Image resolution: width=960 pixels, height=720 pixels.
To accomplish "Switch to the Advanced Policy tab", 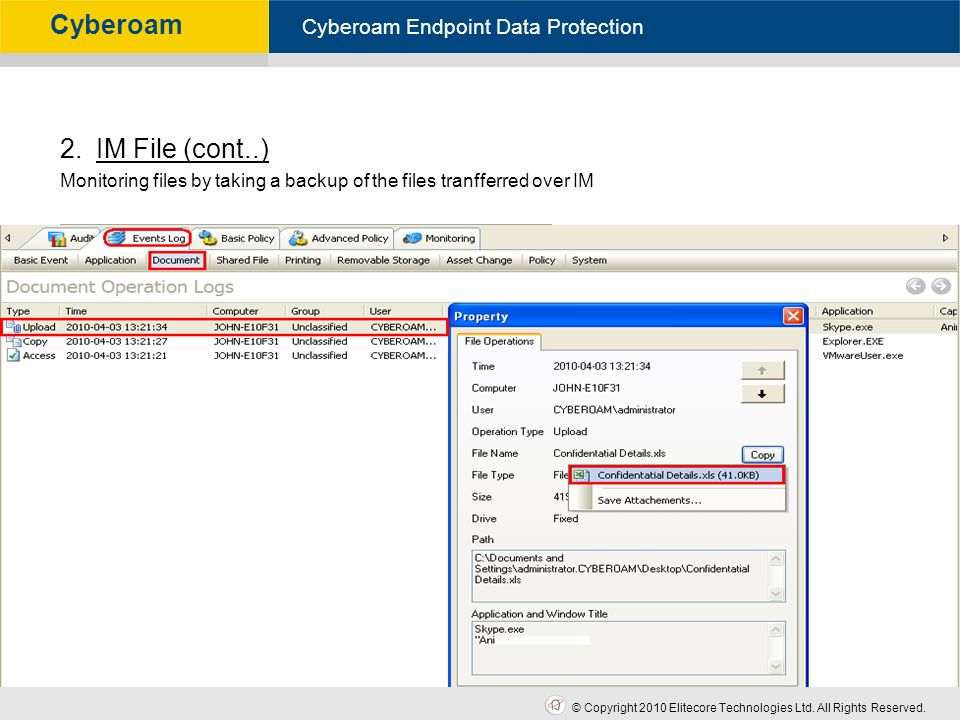I will tap(339, 238).
